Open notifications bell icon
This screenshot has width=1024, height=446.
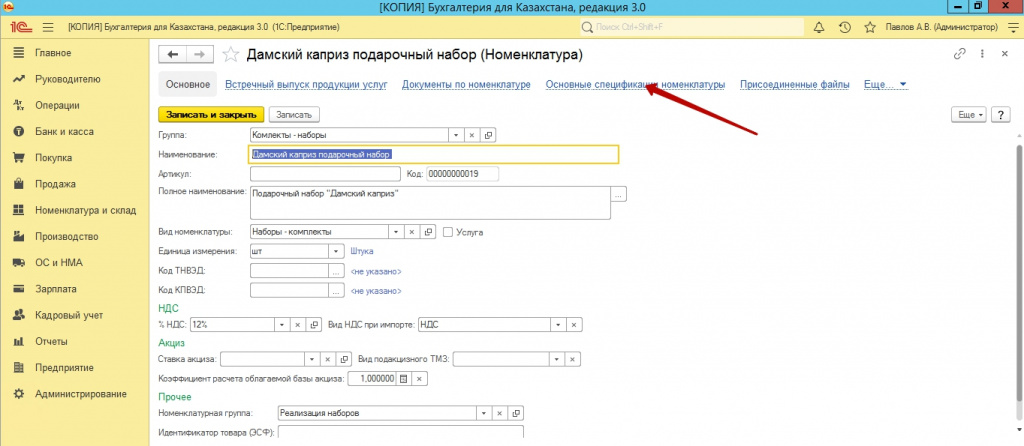818,27
